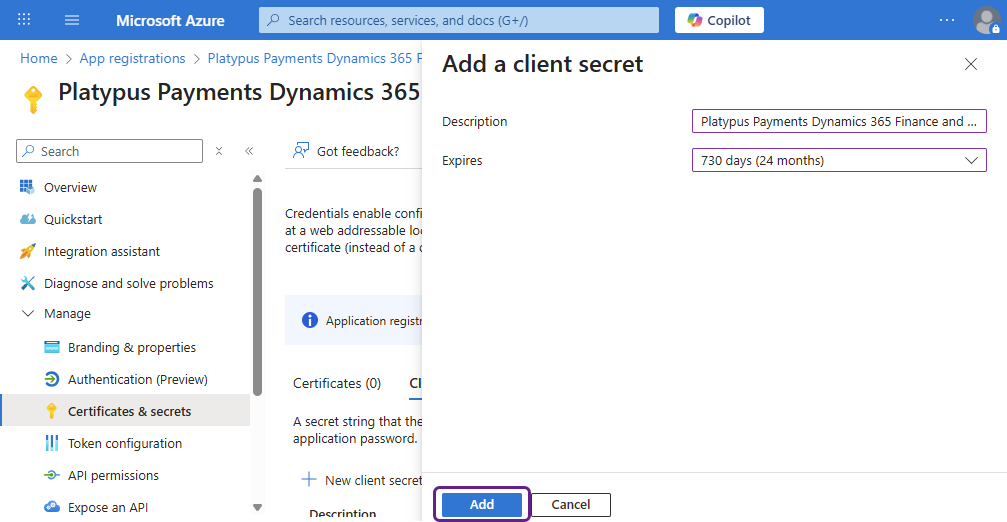Image resolution: width=1007 pixels, height=522 pixels.
Task: Select Diagnose and solve problems
Action: click(128, 283)
